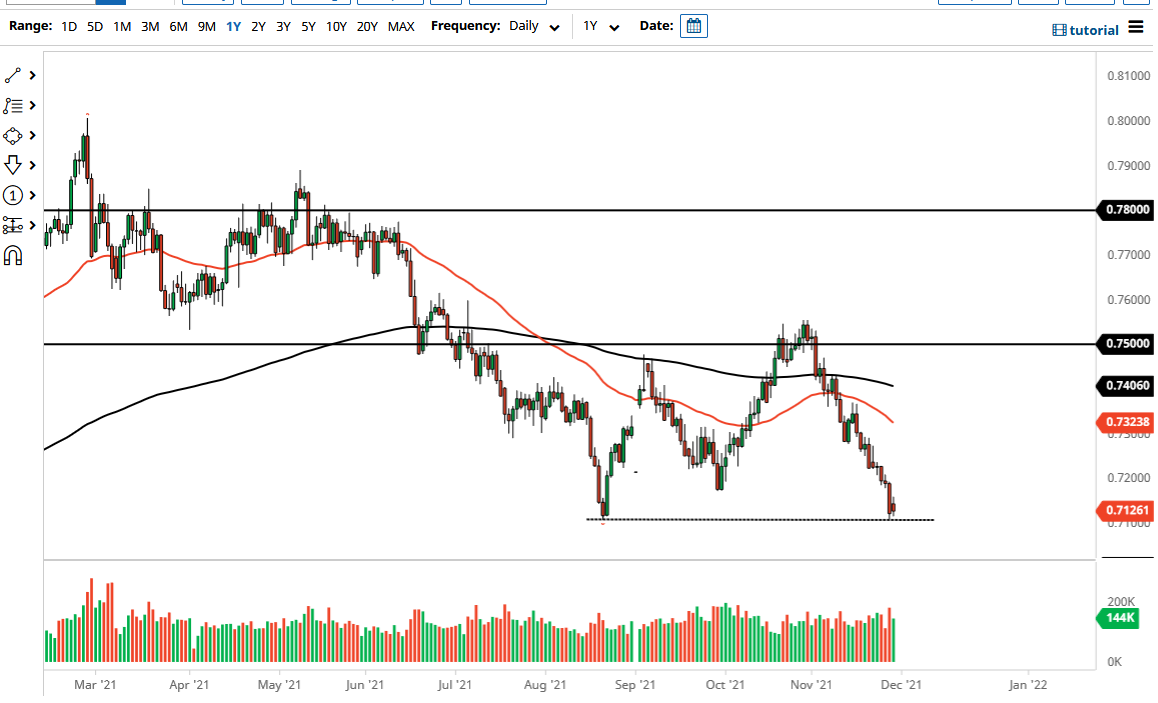Enable the magnet snapping tool
This screenshot has height=703, width=1158.
click(13, 255)
